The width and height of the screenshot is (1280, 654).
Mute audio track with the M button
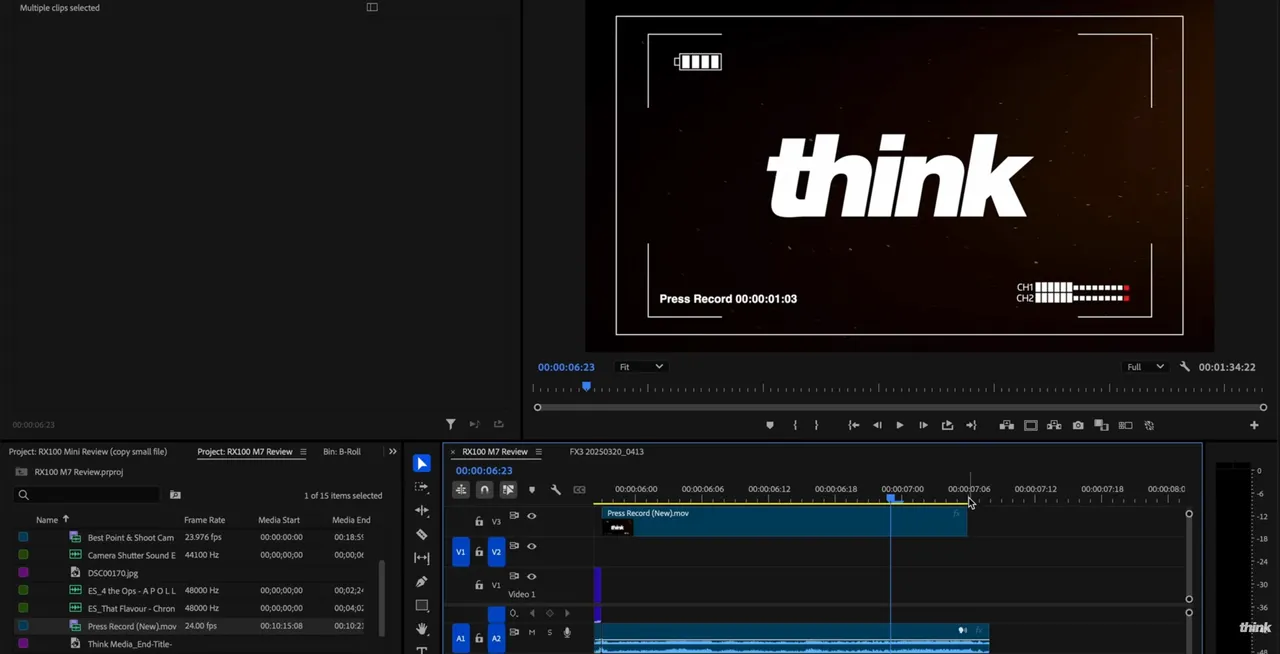pos(532,632)
